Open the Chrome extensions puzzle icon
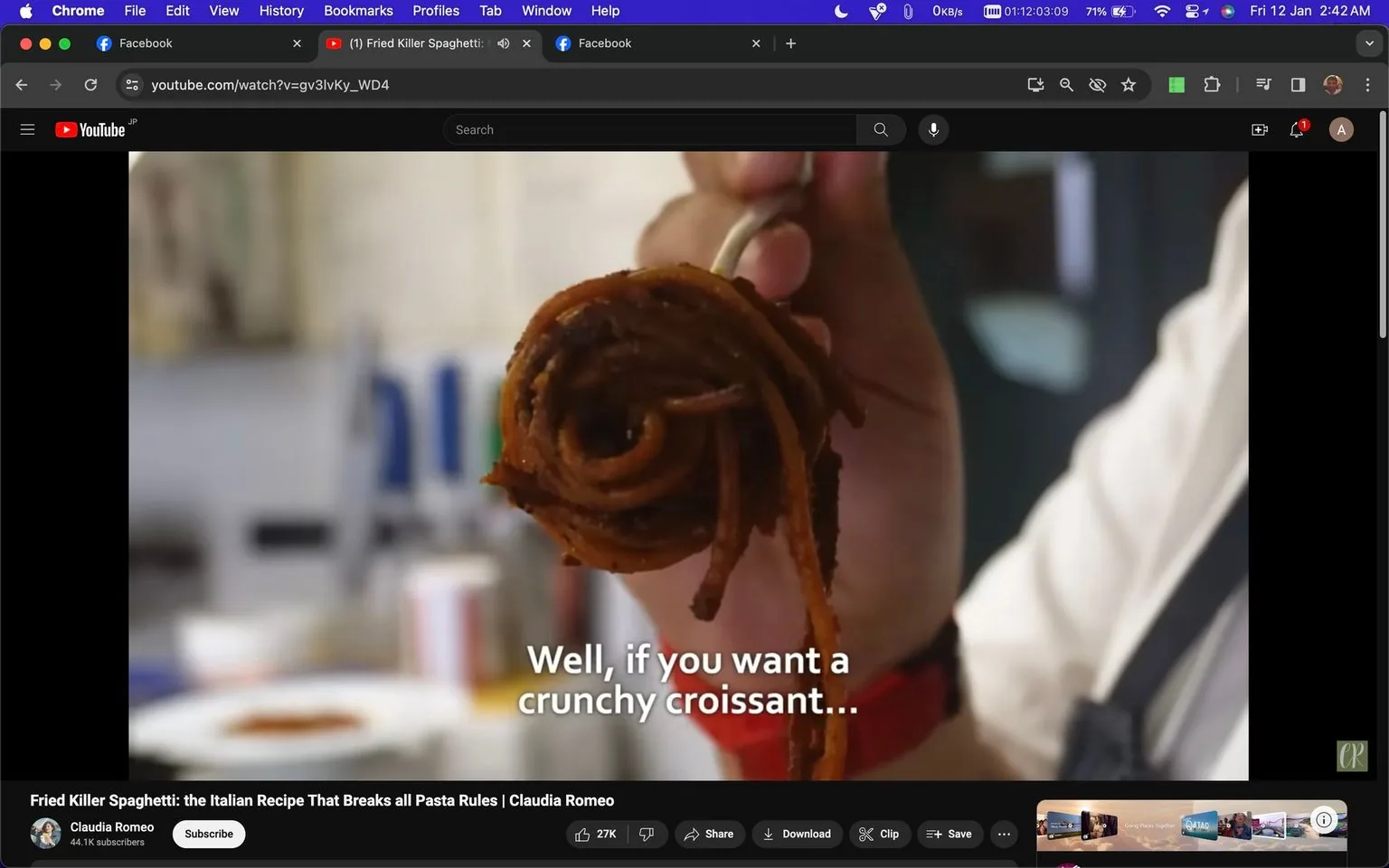 point(1211,84)
